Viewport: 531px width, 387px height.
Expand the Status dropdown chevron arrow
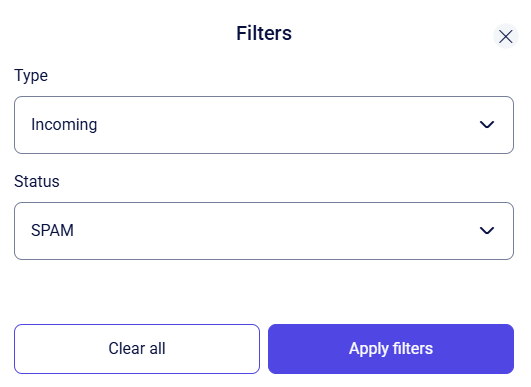click(487, 231)
